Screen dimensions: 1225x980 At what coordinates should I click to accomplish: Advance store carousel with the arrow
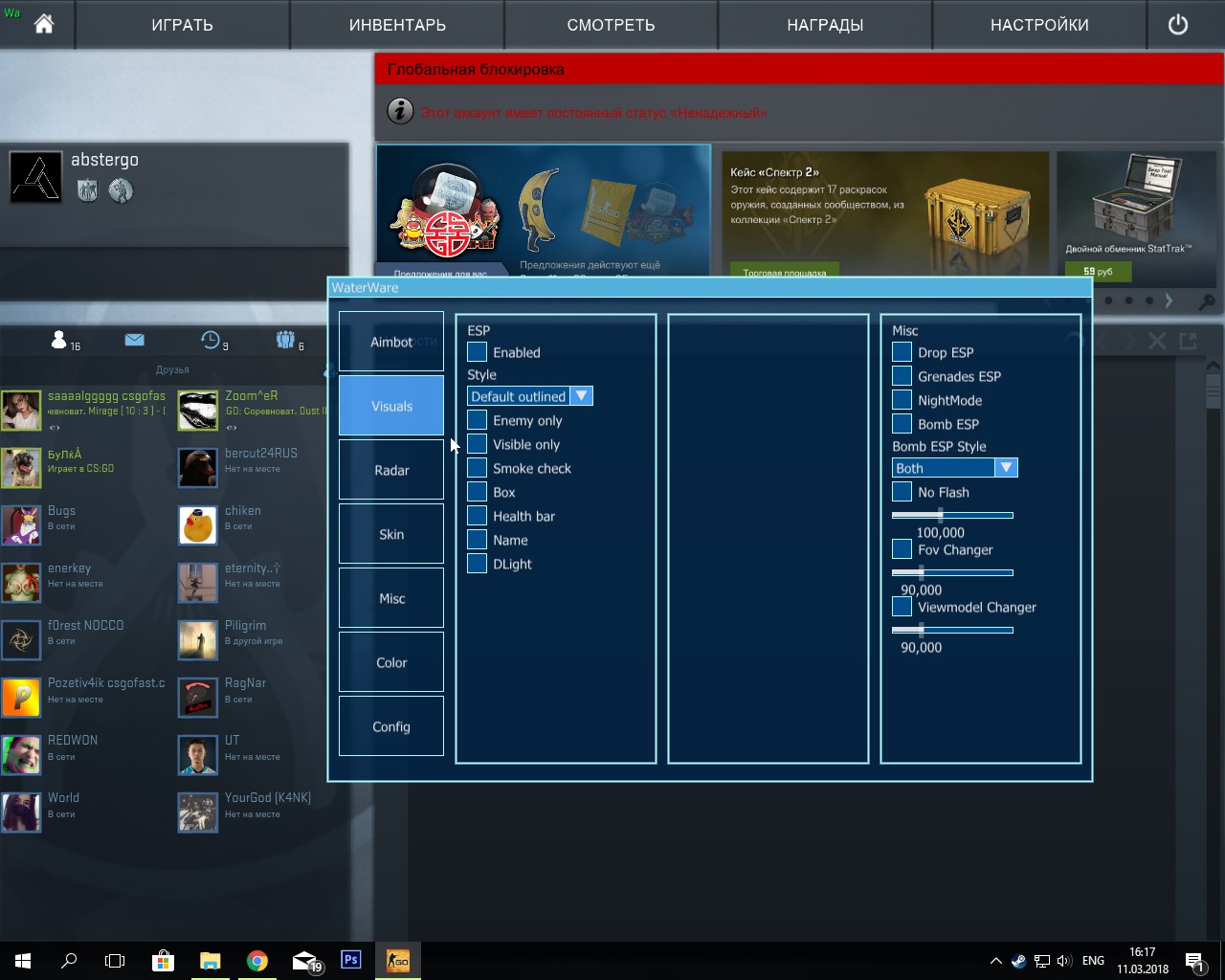[1169, 301]
